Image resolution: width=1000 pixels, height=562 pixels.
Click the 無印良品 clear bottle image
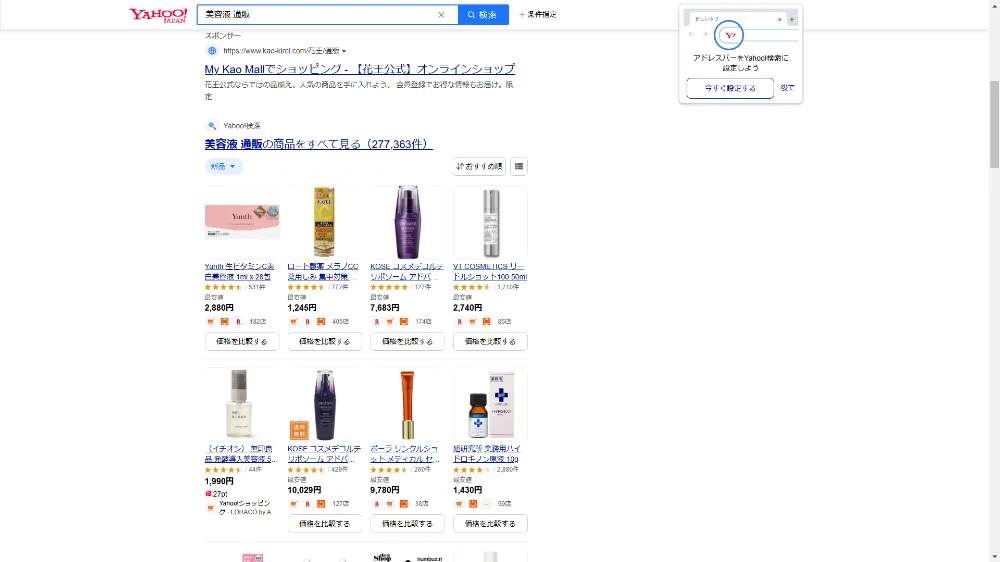tap(239, 404)
